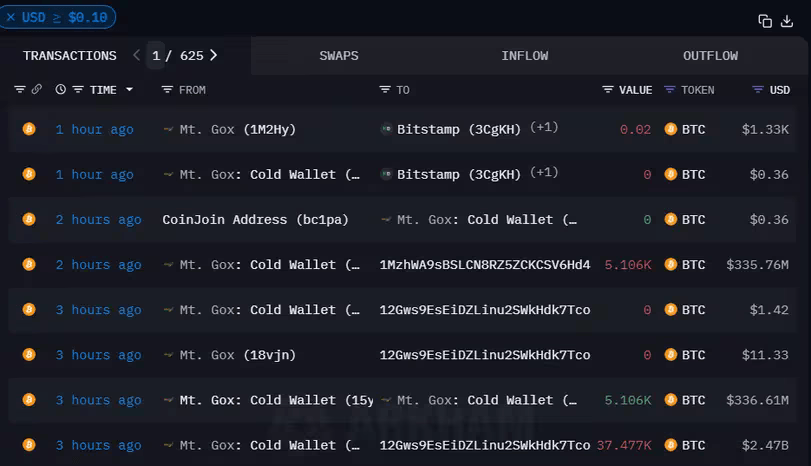
Task: Switch to the INFLOW tab
Action: coord(524,56)
